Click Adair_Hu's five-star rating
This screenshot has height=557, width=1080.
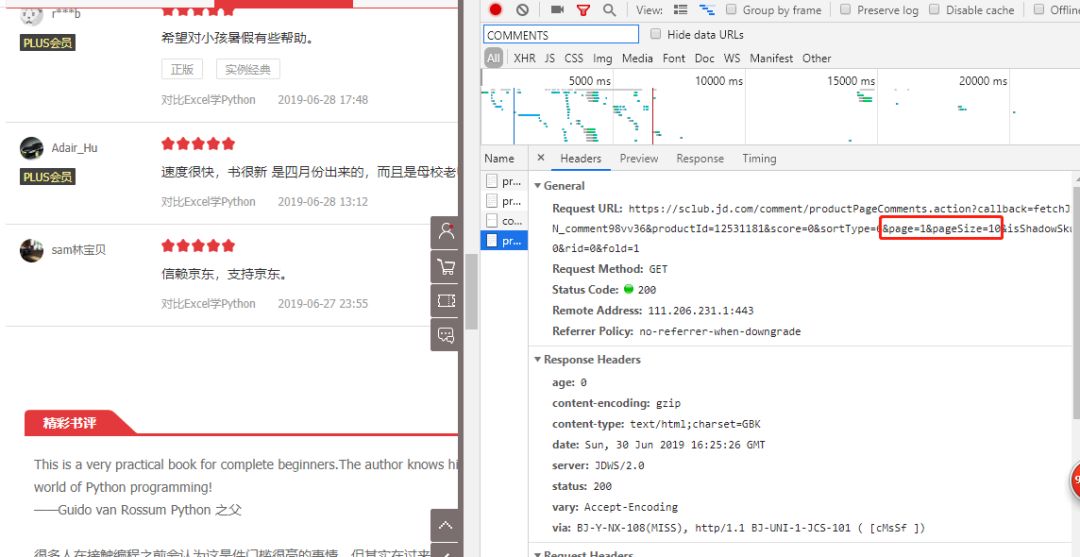point(198,143)
